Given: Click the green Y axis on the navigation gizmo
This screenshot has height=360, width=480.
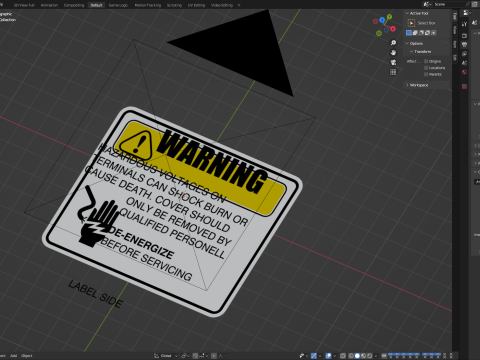Looking at the screenshot, I should (x=389, y=16).
